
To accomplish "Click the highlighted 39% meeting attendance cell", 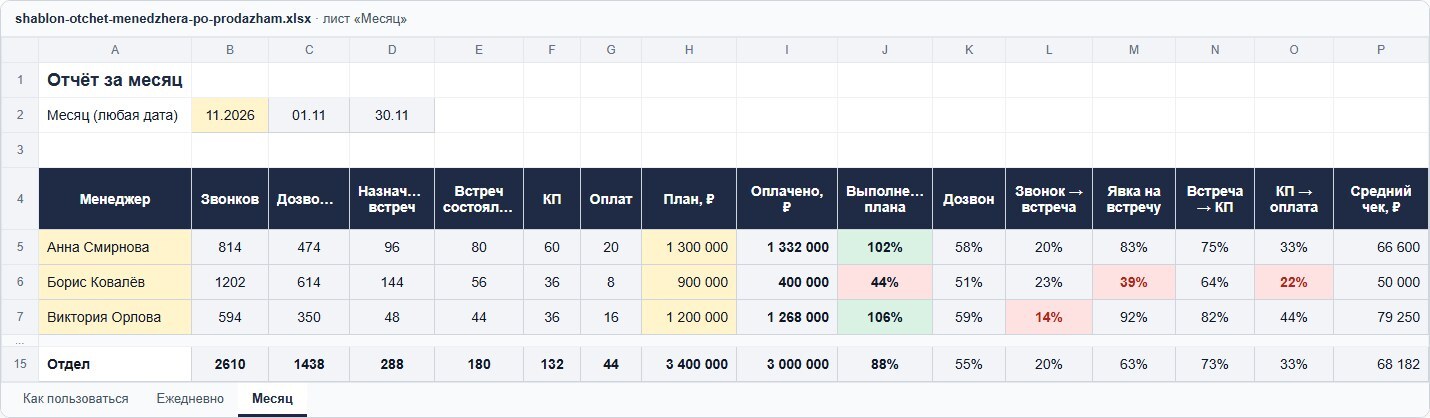I will [1134, 282].
